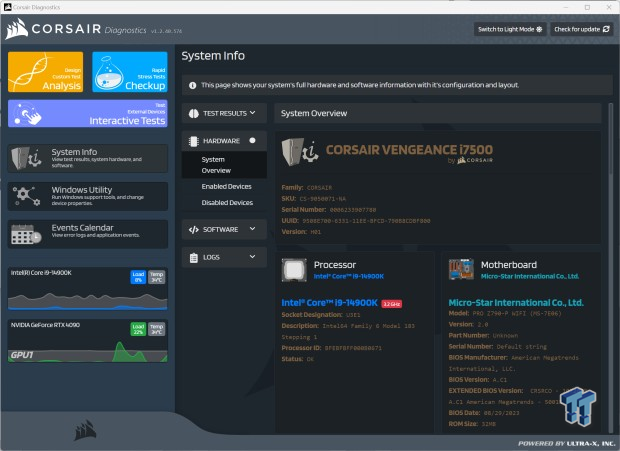The image size is (620, 451).
Task: Open the Interactive Tests tile
Action: [88, 113]
